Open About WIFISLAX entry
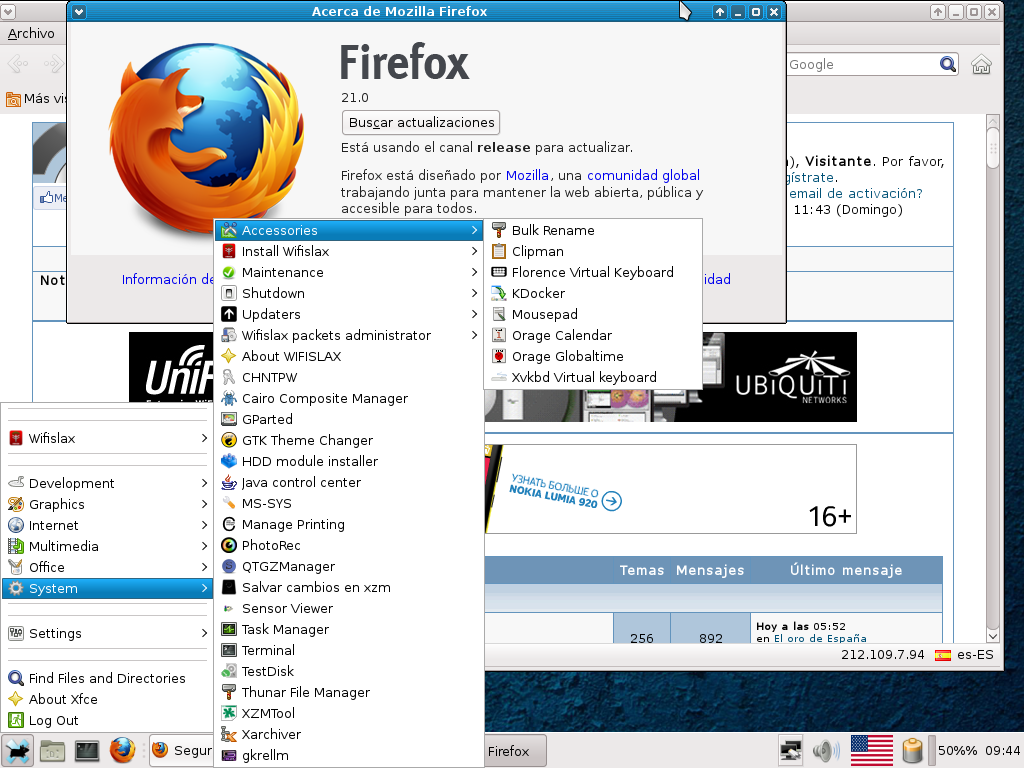 [x=349, y=356]
